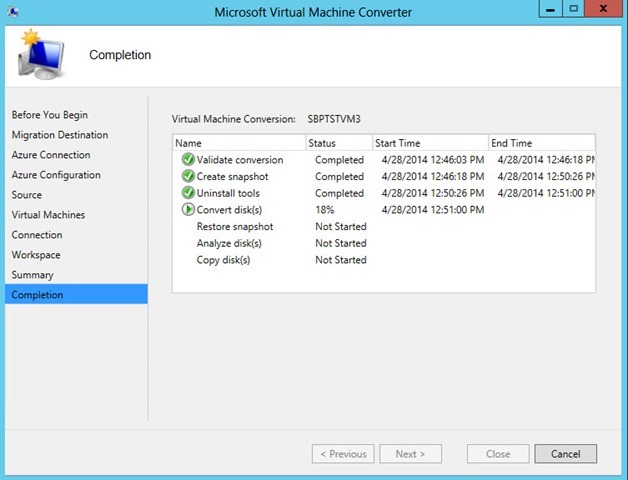628x480 pixels.
Task: Click the green check icon beside Uninstall tools
Action: point(188,193)
